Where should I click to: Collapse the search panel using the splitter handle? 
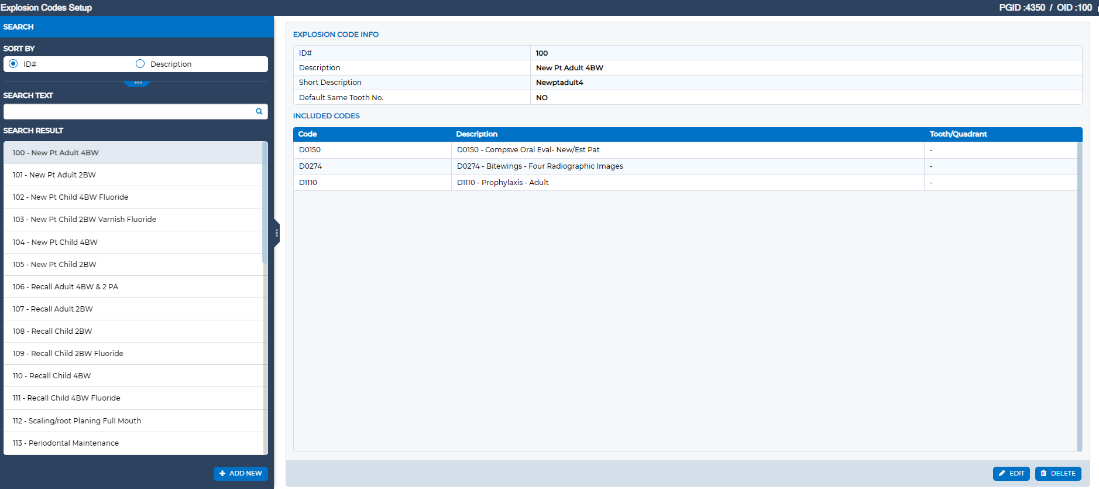point(277,233)
